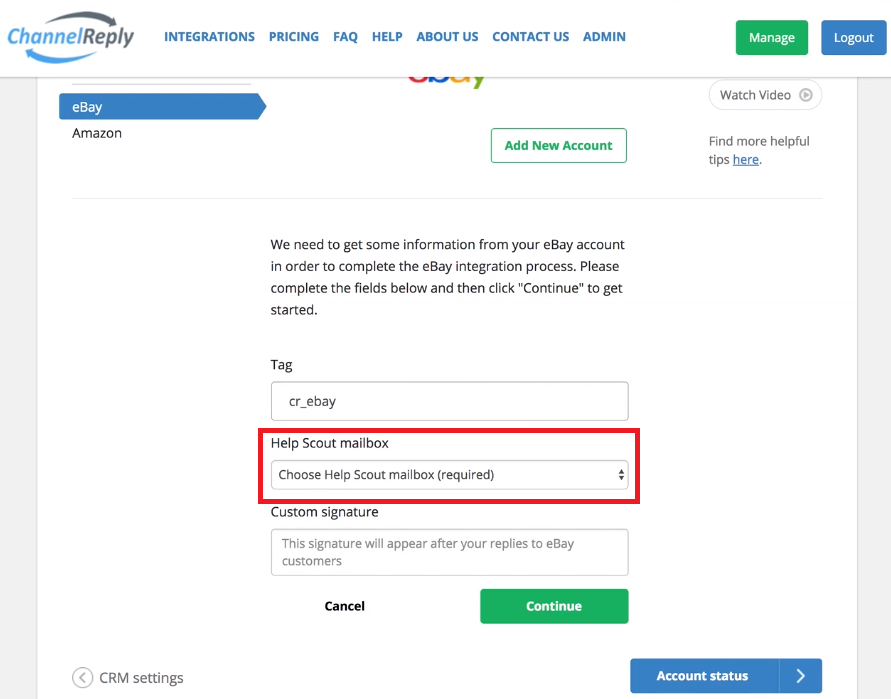Screen dimensions: 891x699
Task: Switch to the Amazon sidebar item
Action: coord(97,133)
